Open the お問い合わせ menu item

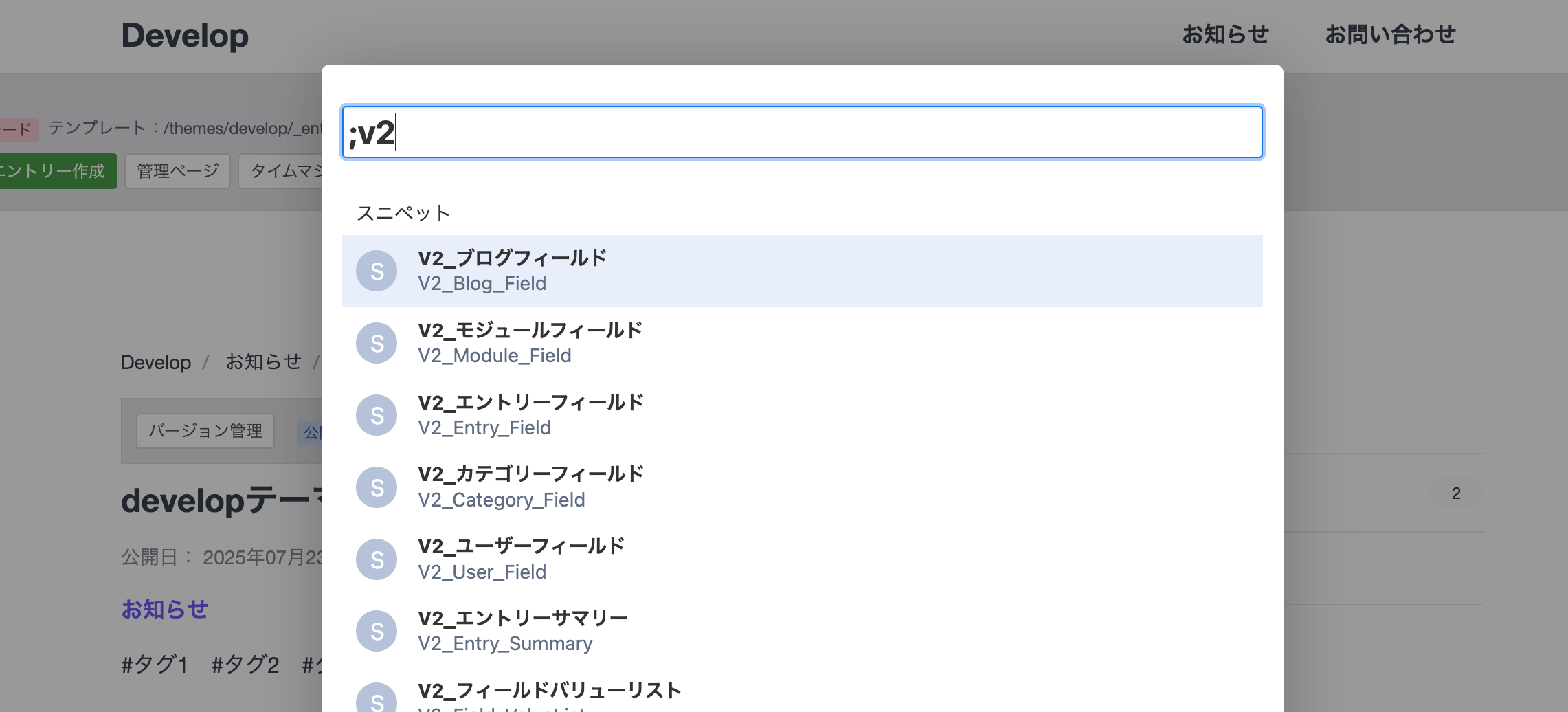coord(1390,34)
